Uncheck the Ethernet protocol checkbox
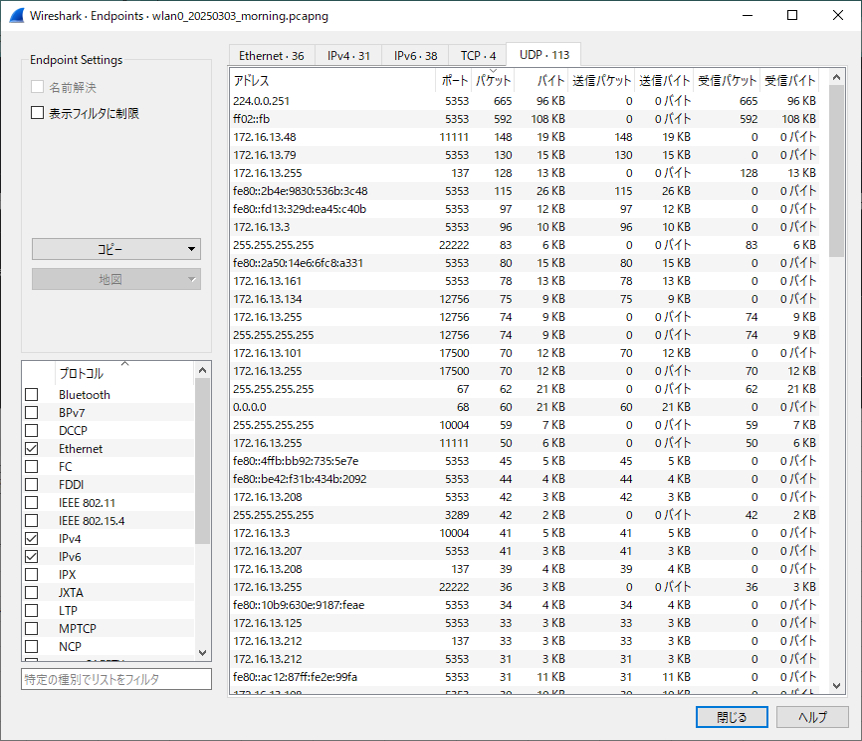862x741 pixels. [32, 449]
